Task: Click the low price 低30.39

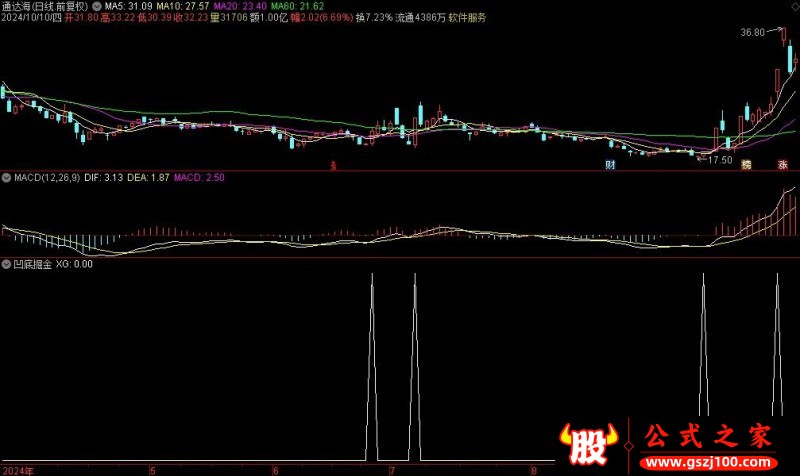Action: [x=155, y=18]
